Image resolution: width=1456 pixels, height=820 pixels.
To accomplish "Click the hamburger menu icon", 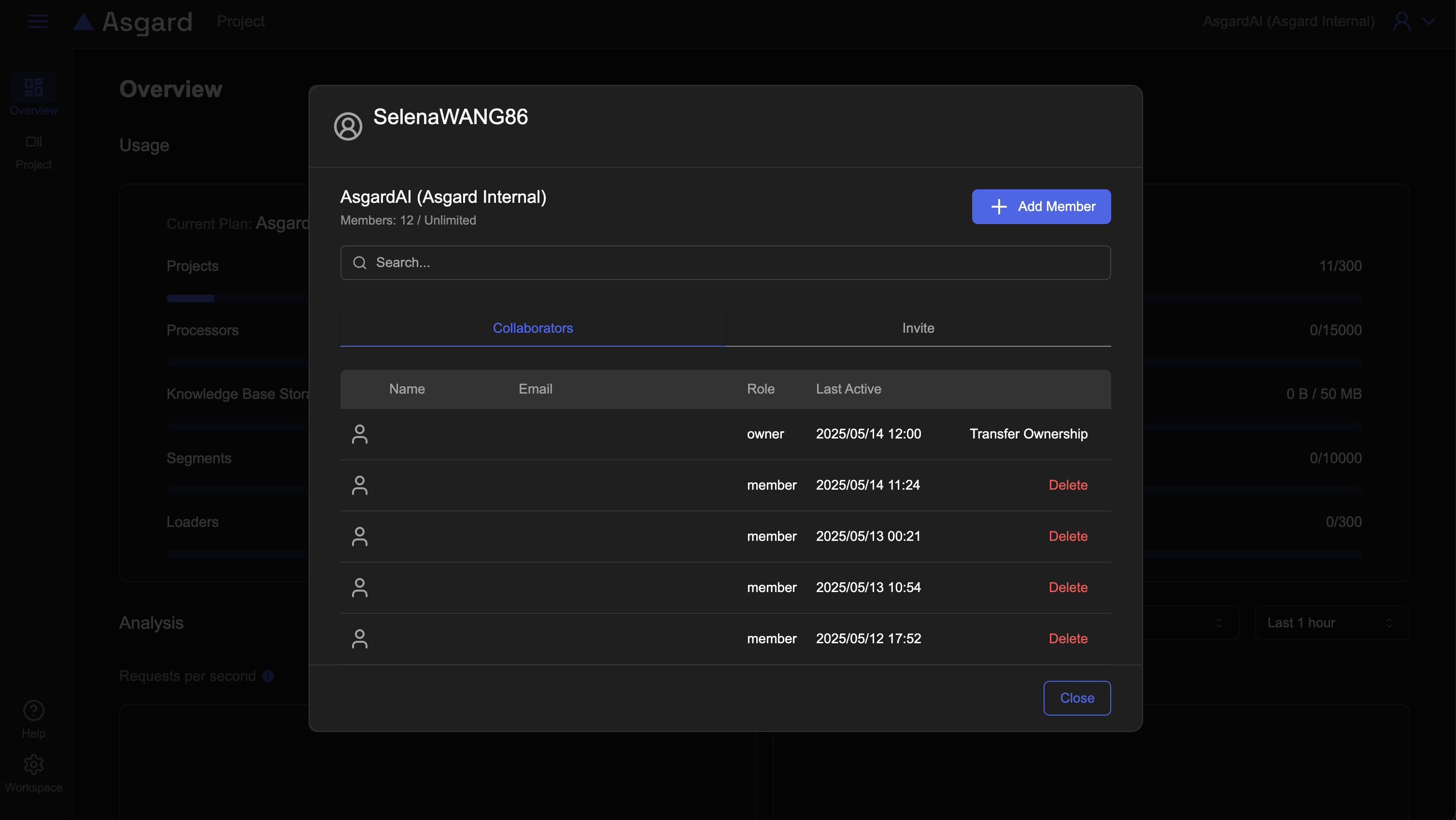I will (38, 21).
